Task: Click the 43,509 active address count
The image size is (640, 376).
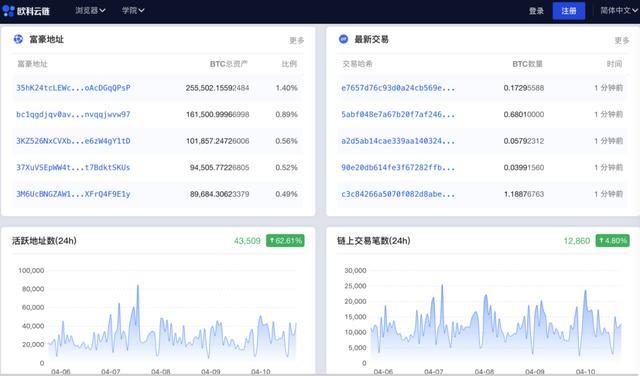Action: pyautogui.click(x=247, y=241)
